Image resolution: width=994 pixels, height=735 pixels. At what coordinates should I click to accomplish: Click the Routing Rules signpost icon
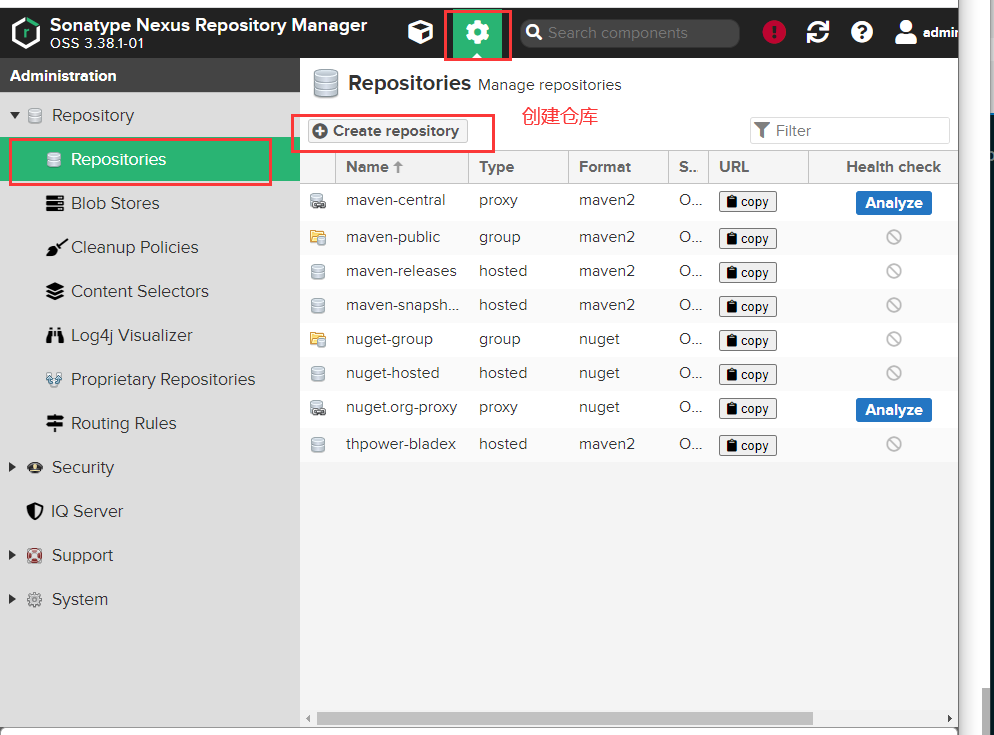pos(55,423)
